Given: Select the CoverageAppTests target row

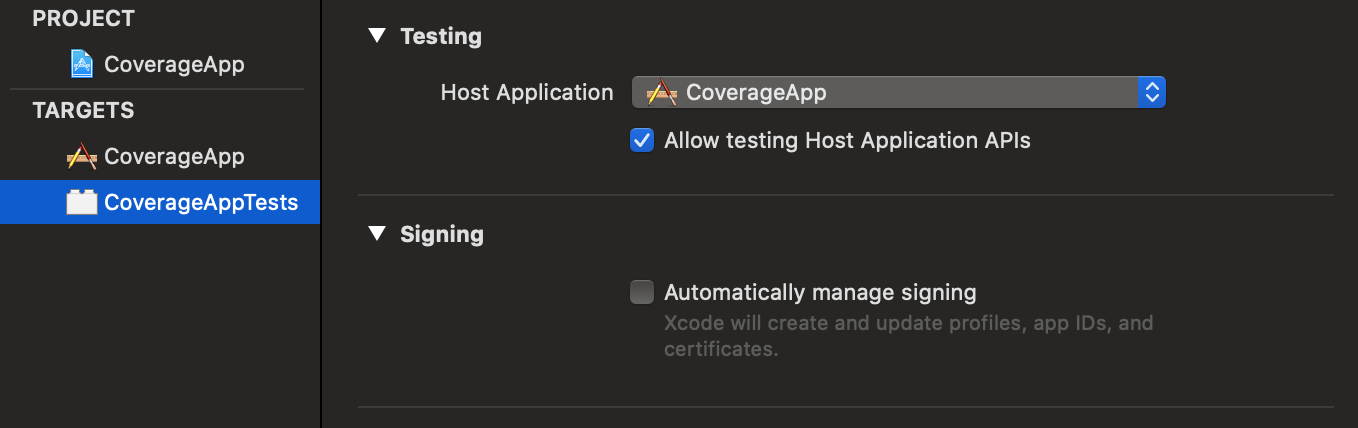Looking at the screenshot, I should (x=160, y=202).
